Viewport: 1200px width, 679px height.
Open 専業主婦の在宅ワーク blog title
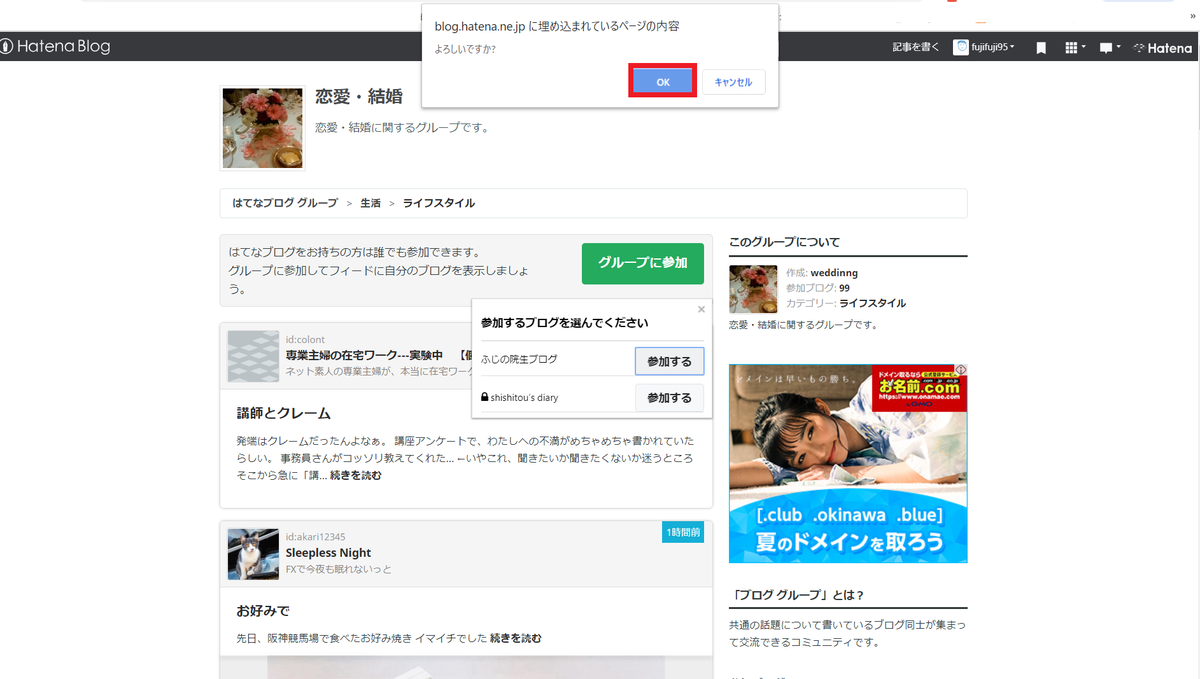(x=378, y=355)
